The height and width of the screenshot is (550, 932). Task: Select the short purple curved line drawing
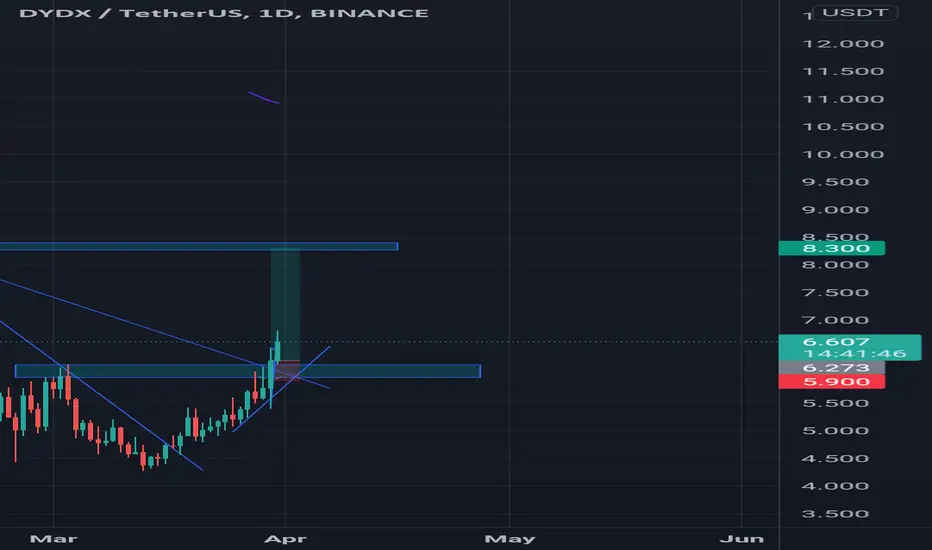tap(263, 98)
